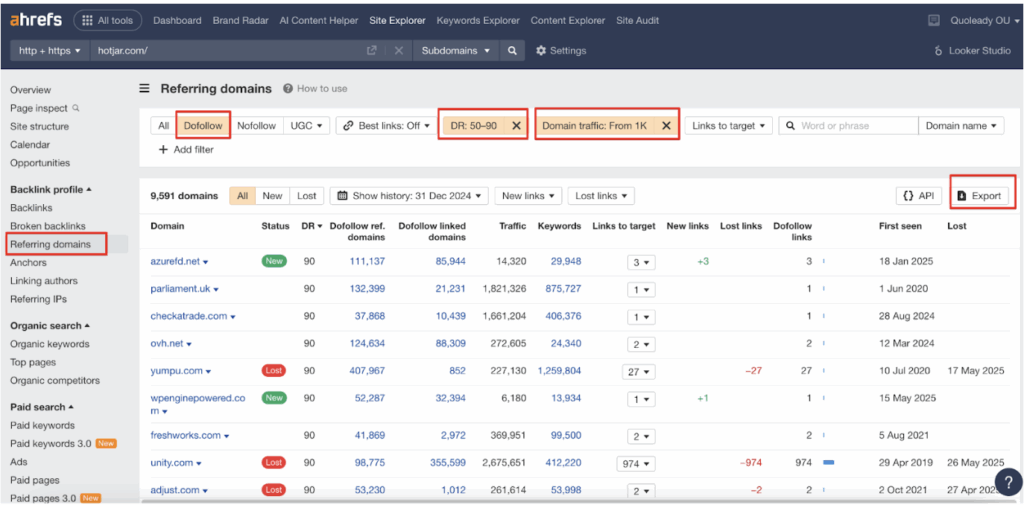Expand links to target for yumpu.com
Screen dimensions: 1024x505
click(639, 371)
